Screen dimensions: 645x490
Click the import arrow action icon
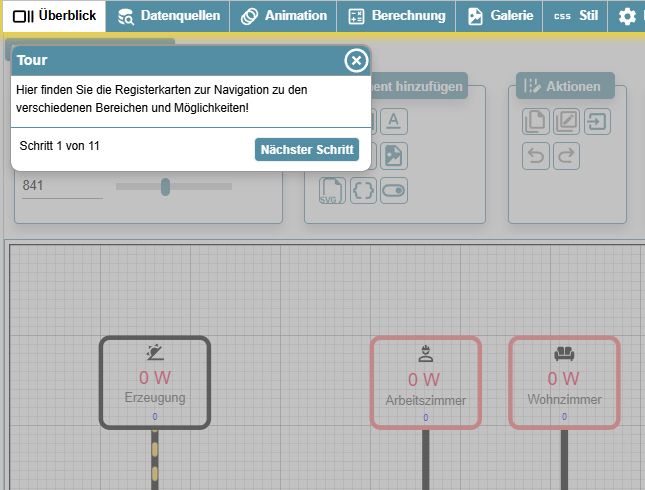click(x=597, y=121)
